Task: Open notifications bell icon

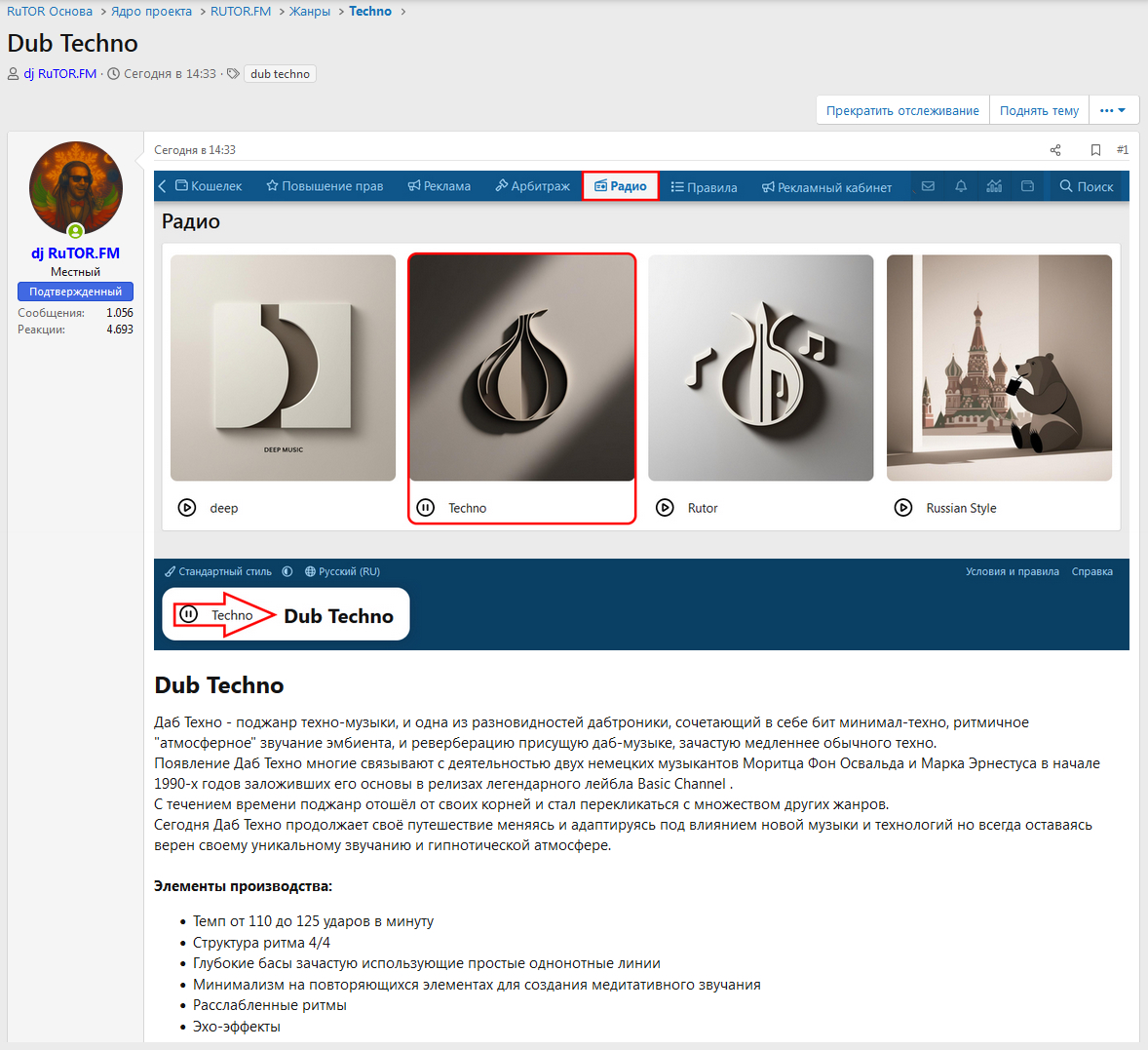Action: click(961, 186)
